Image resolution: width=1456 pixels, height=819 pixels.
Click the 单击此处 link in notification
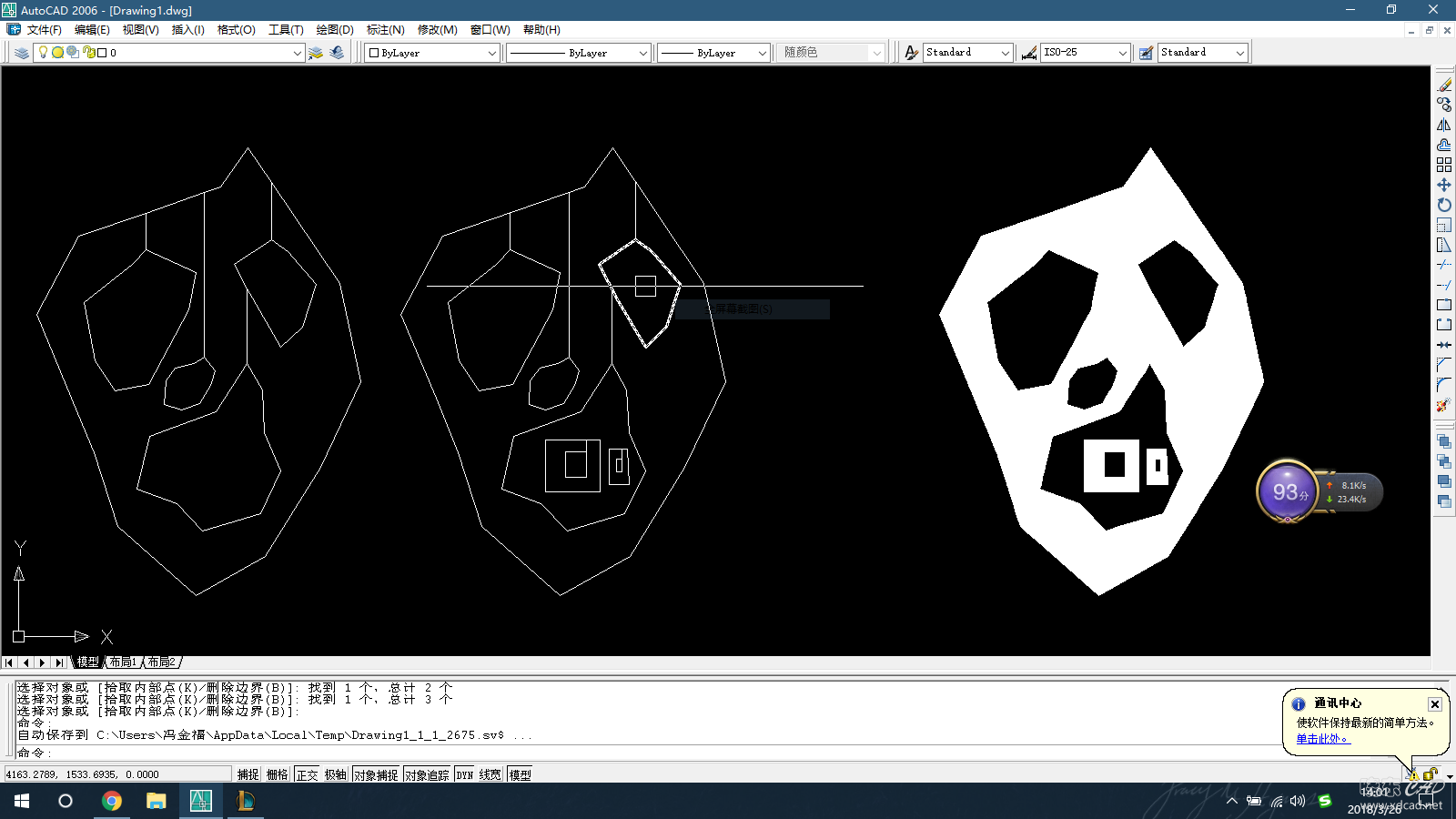(x=1322, y=739)
